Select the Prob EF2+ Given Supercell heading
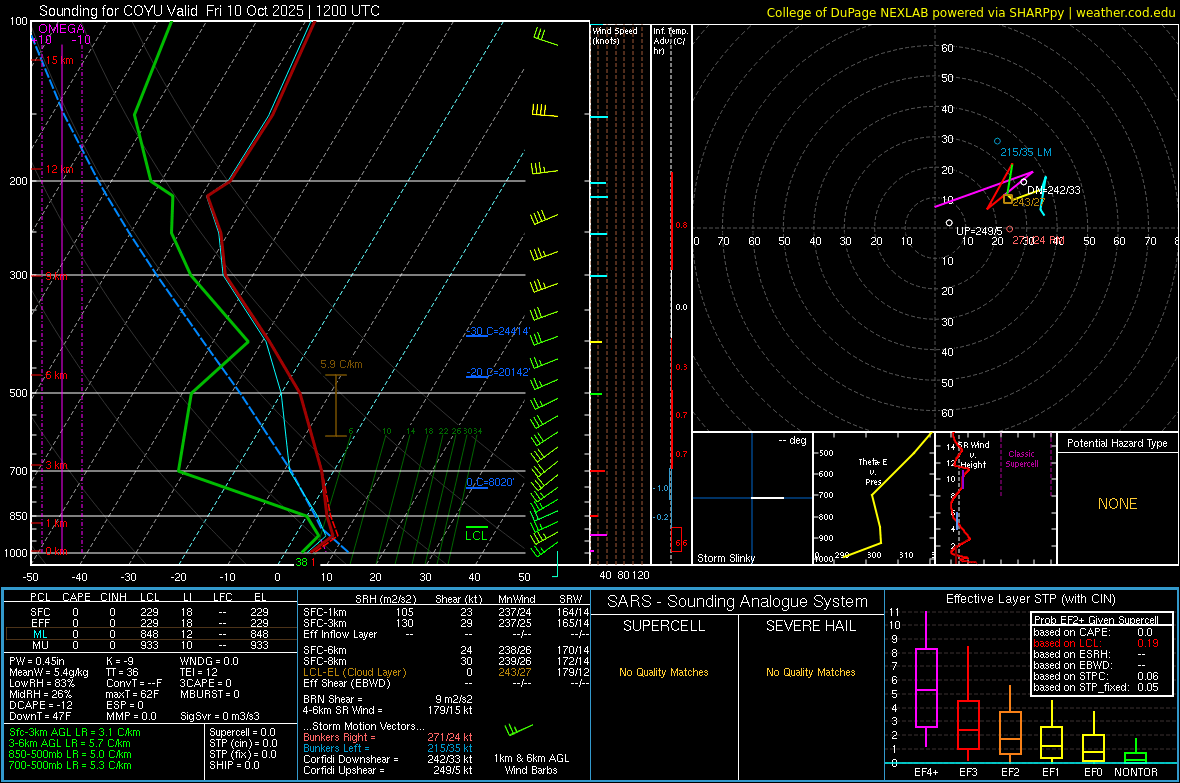1180x783 pixels. [1096, 620]
